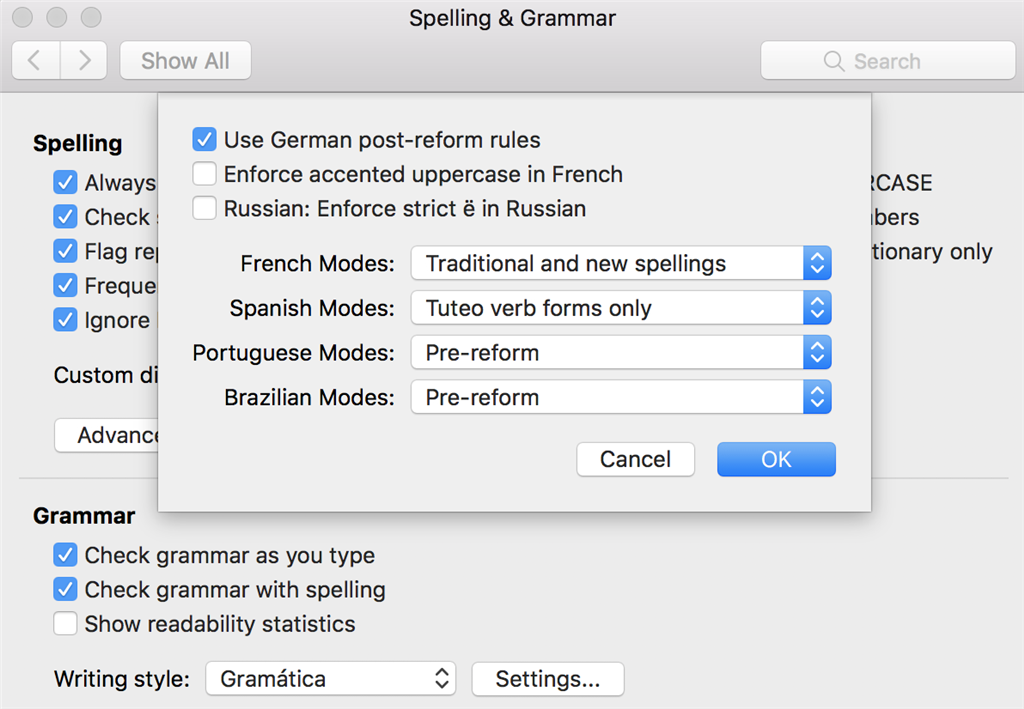
Task: Go forward with the right chevron button
Action: click(84, 61)
